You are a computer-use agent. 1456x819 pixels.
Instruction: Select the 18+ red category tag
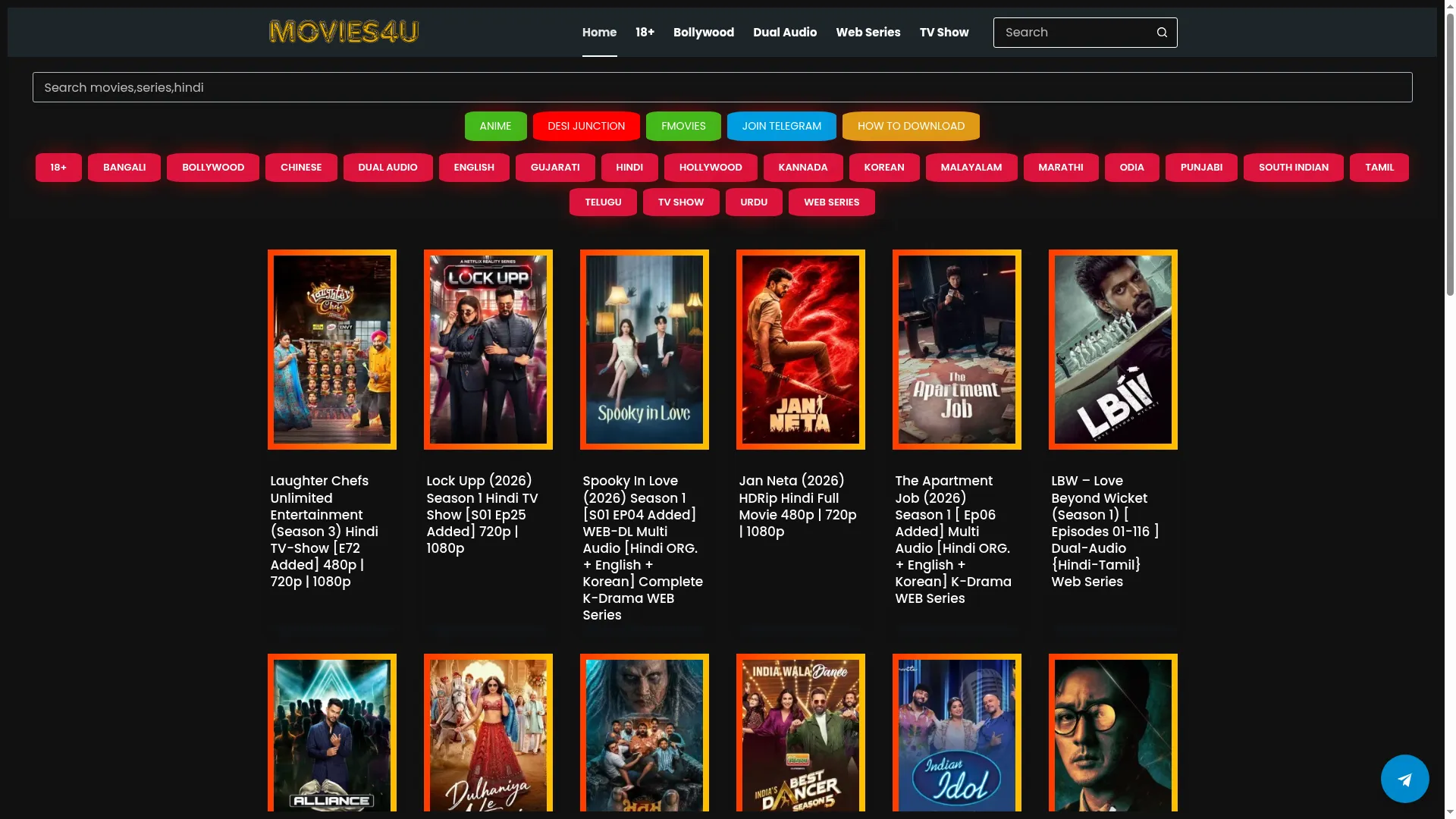[x=58, y=168]
